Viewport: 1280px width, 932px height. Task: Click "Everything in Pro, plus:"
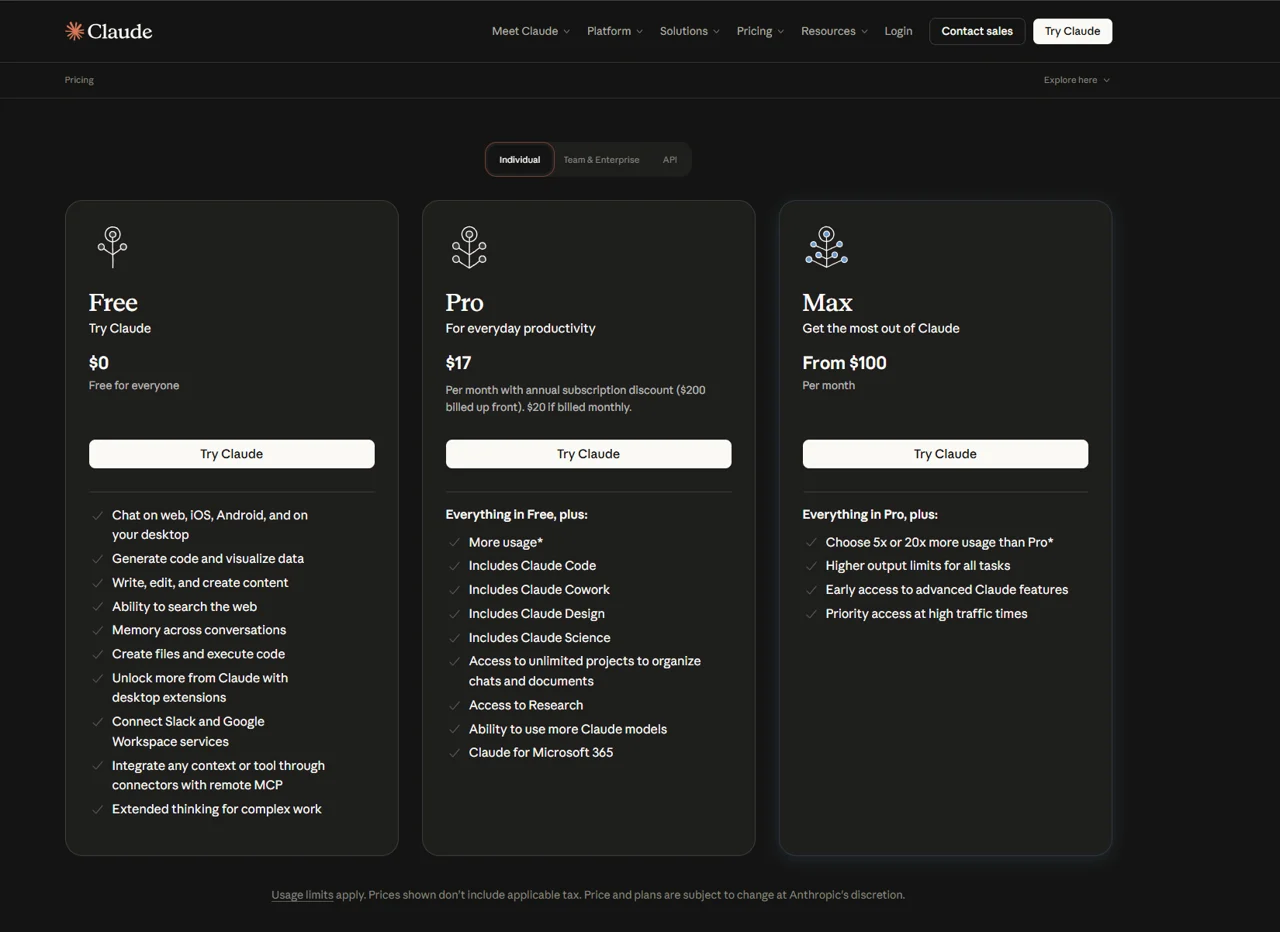click(870, 515)
